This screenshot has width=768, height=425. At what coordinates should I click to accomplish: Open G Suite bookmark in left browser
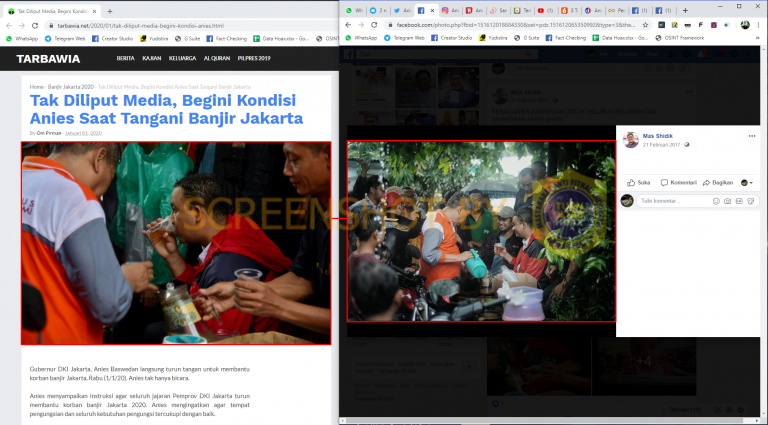187,38
